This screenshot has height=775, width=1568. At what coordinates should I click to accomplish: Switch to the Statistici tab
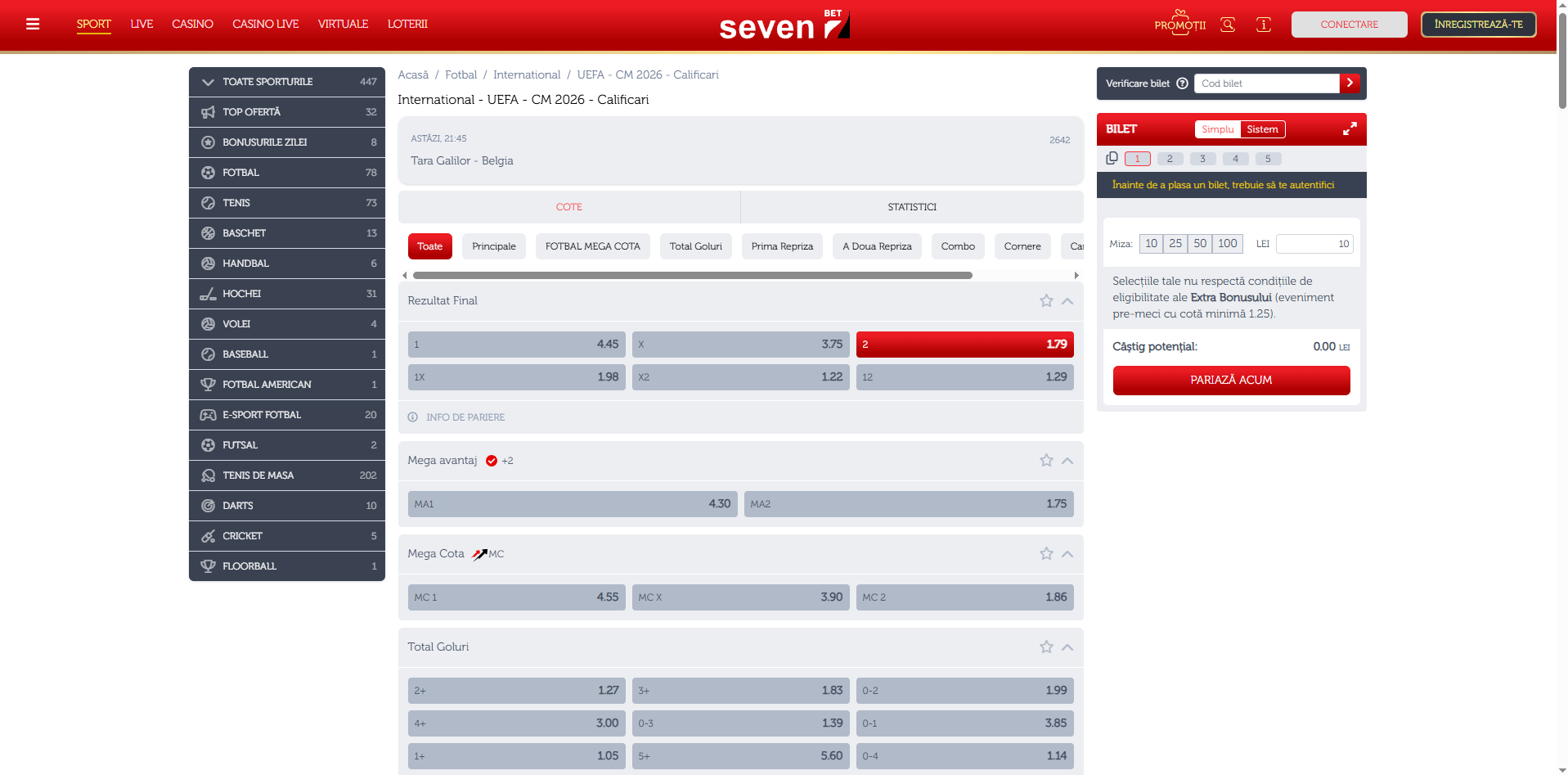[911, 207]
